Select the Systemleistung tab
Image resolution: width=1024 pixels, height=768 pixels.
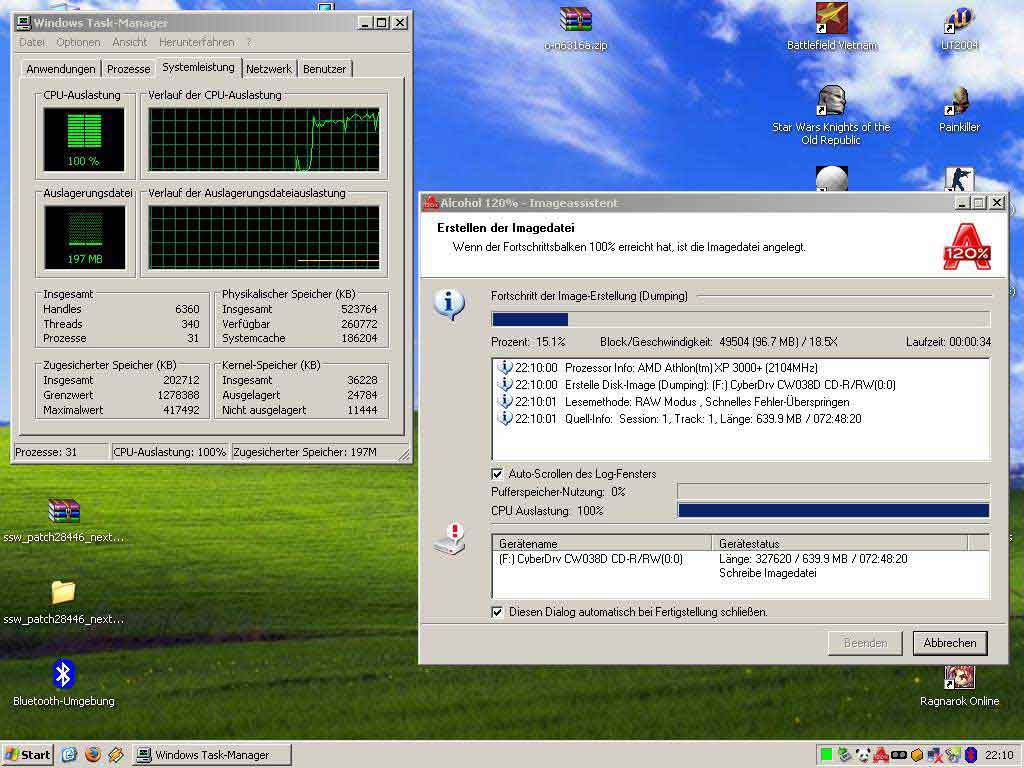(198, 67)
